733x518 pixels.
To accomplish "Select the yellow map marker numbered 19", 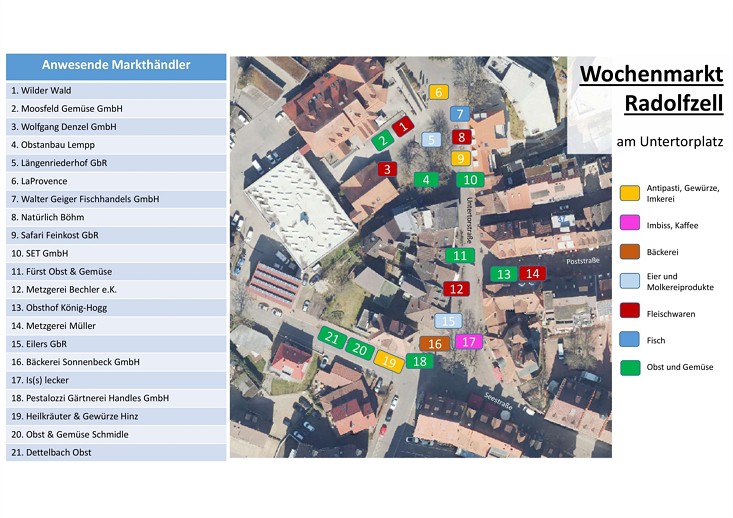I will point(389,362).
